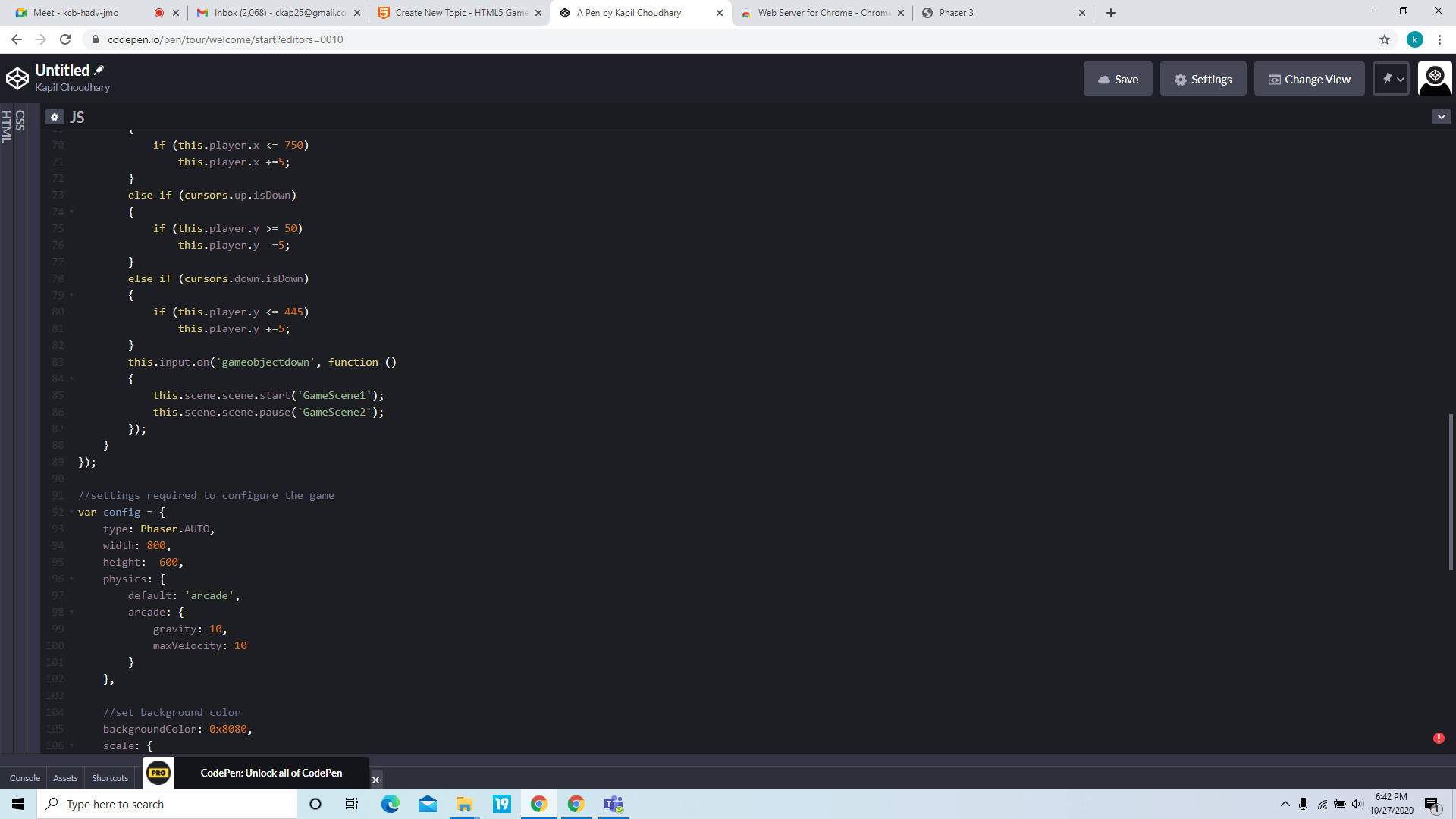Click the microphone tray icon
Viewport: 1456px width, 819px height.
point(1303,804)
